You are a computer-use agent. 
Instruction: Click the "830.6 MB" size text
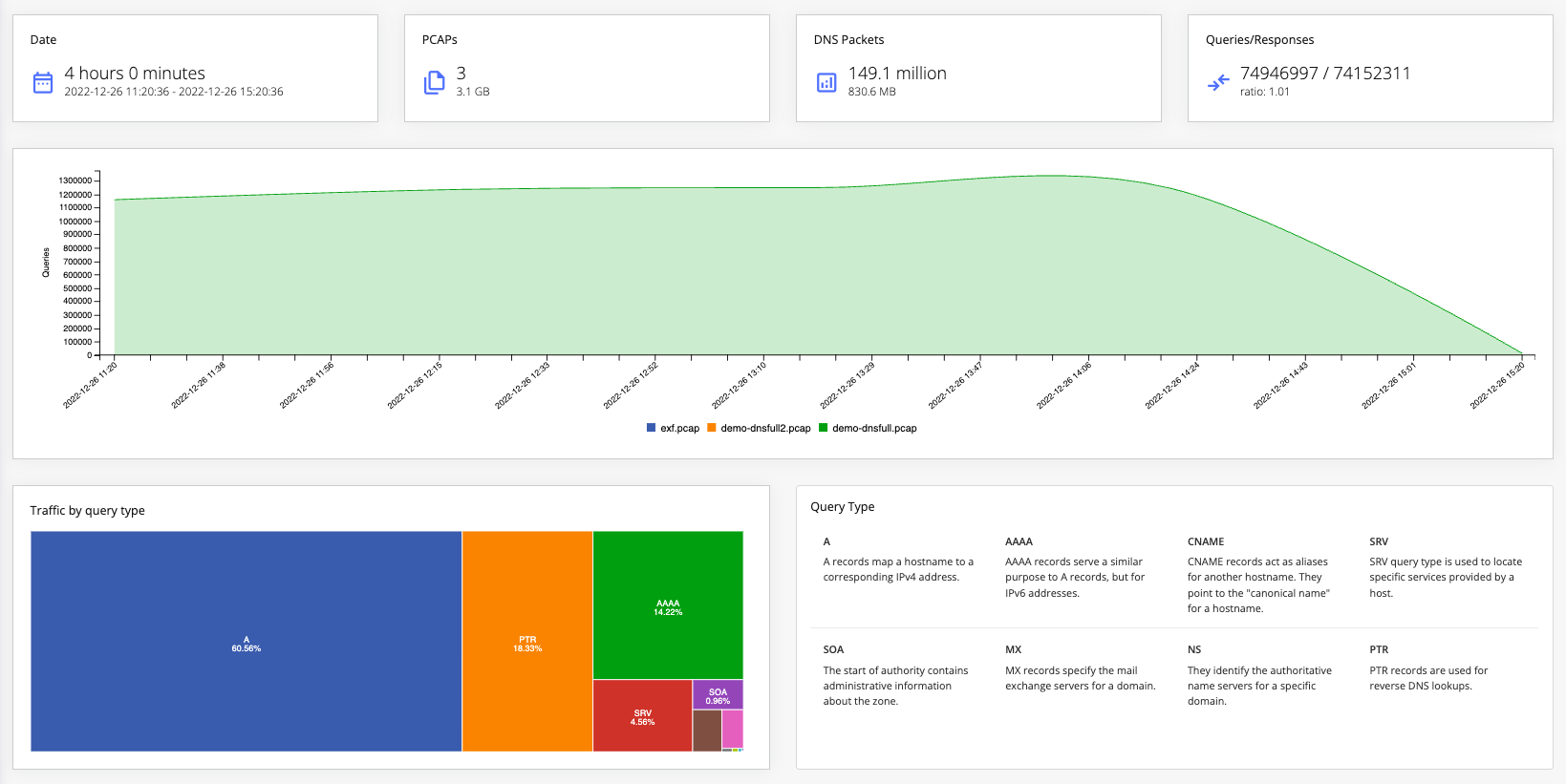[x=872, y=92]
